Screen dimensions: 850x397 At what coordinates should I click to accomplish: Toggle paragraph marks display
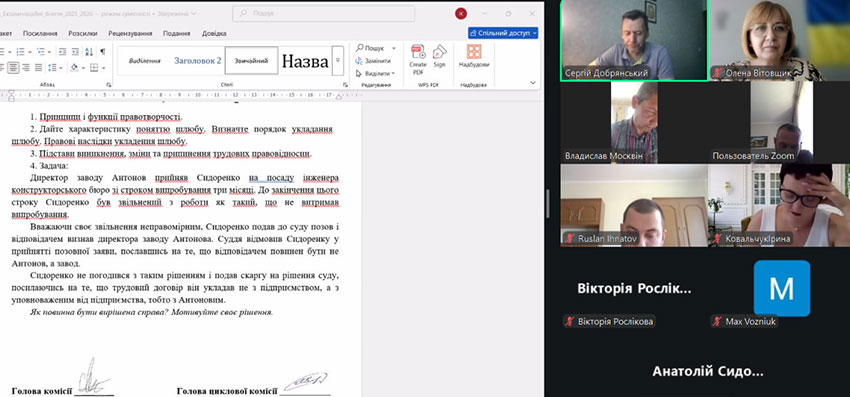102,52
